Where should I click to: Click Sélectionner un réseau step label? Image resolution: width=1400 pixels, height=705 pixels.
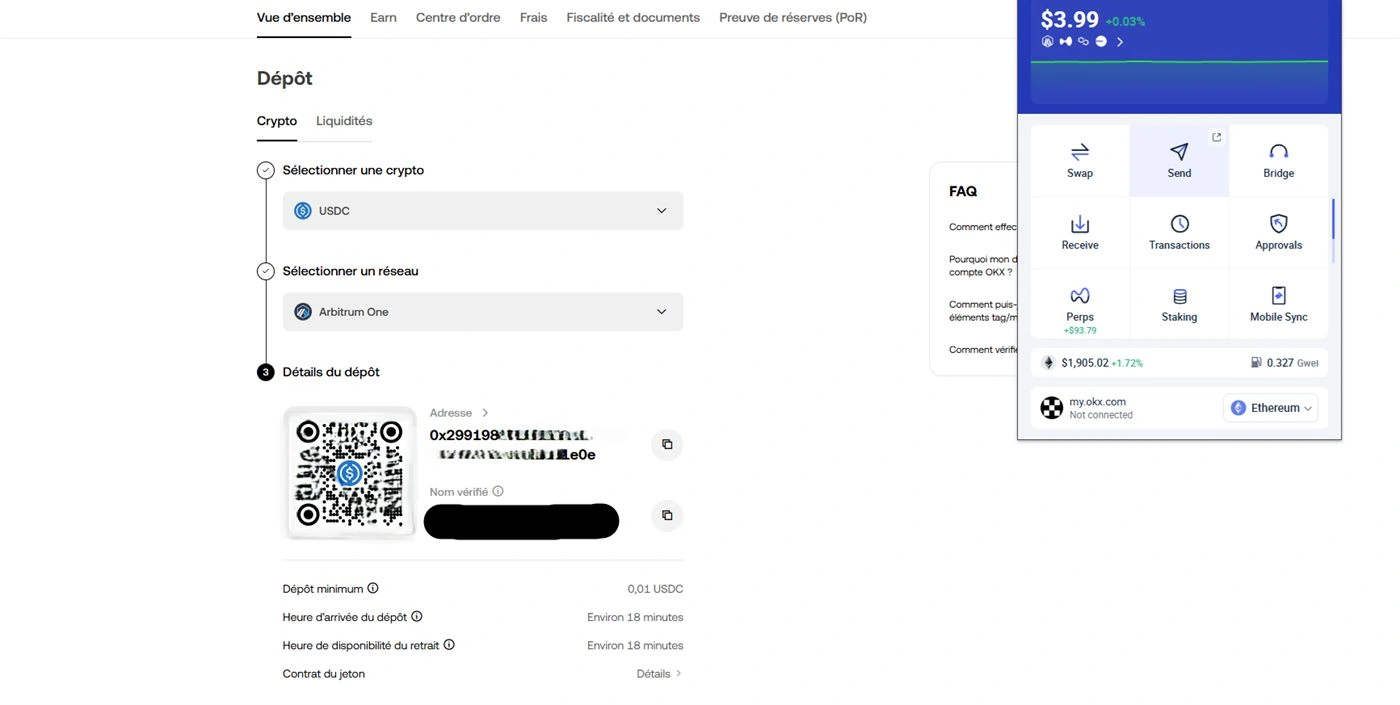tap(350, 271)
